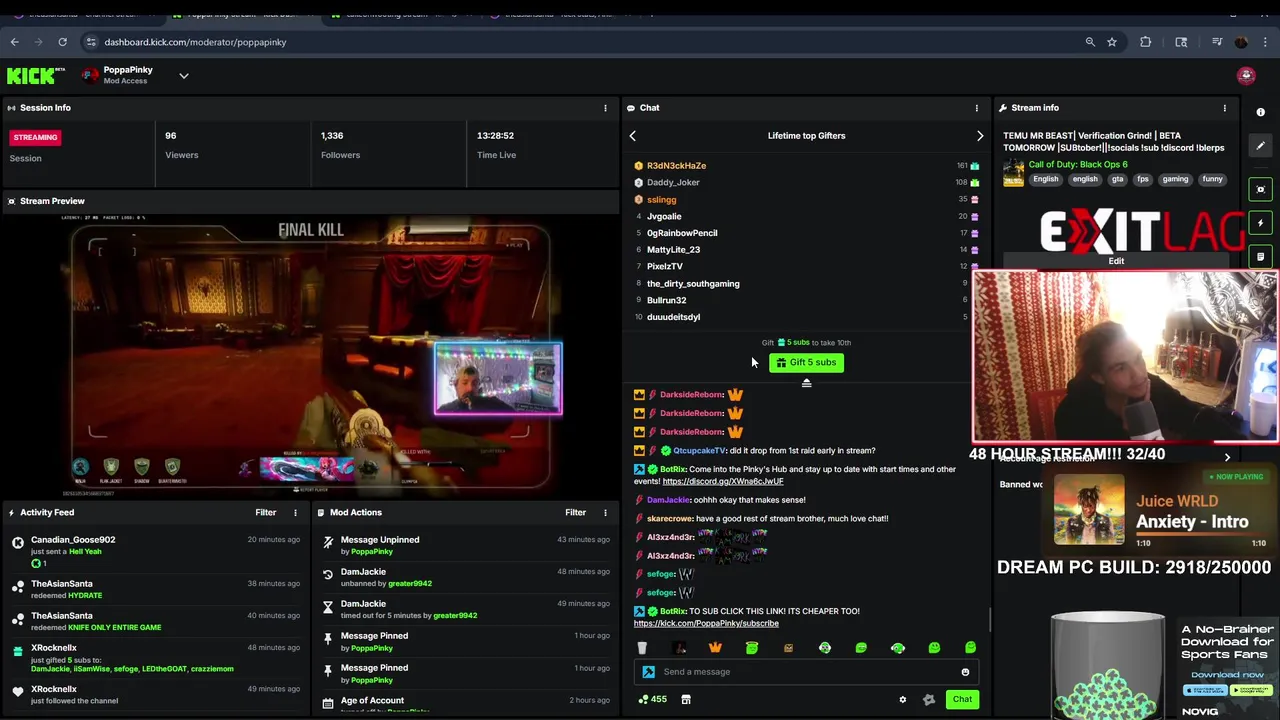Open browser extensions puzzle icon

pyautogui.click(x=1145, y=42)
